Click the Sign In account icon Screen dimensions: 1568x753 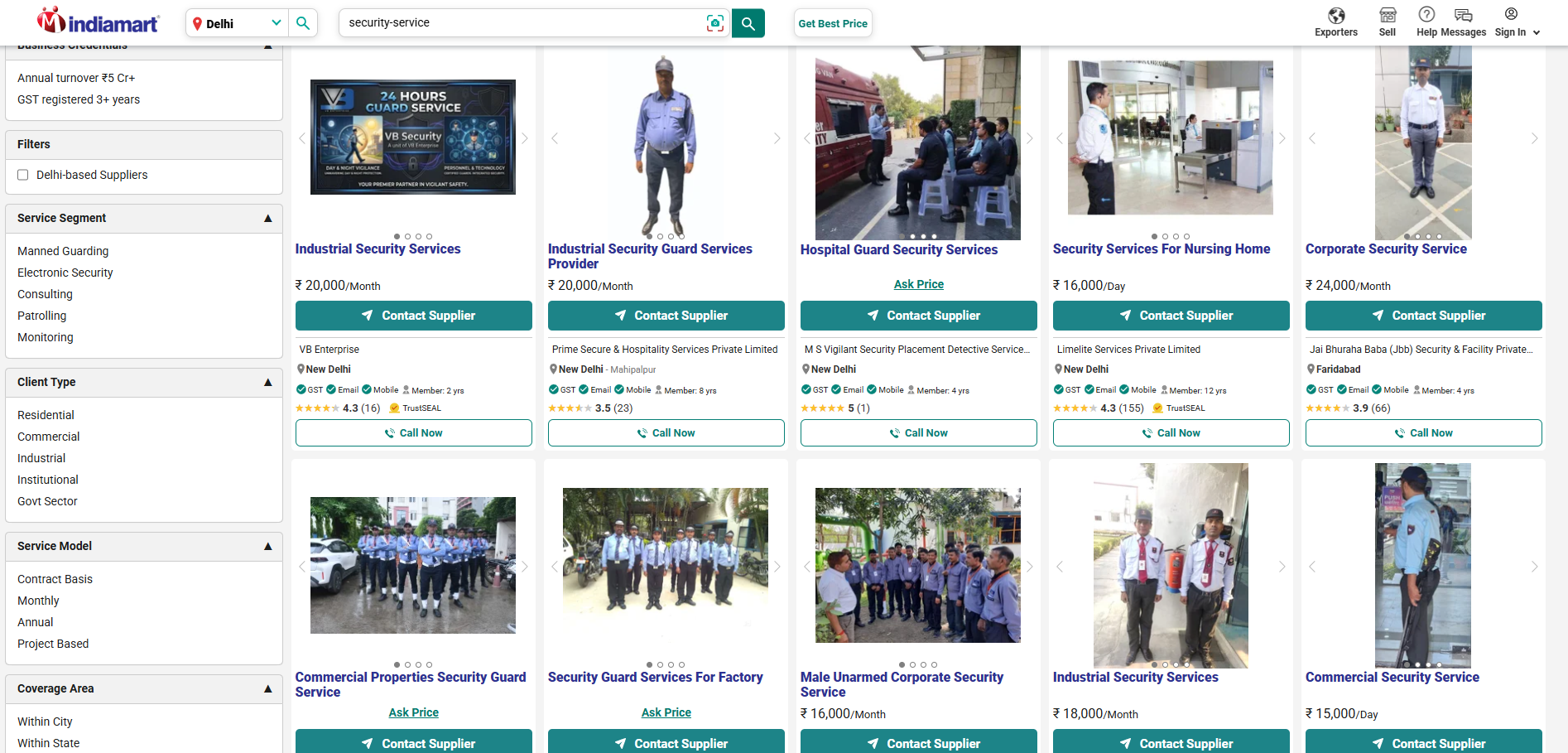(x=1510, y=14)
